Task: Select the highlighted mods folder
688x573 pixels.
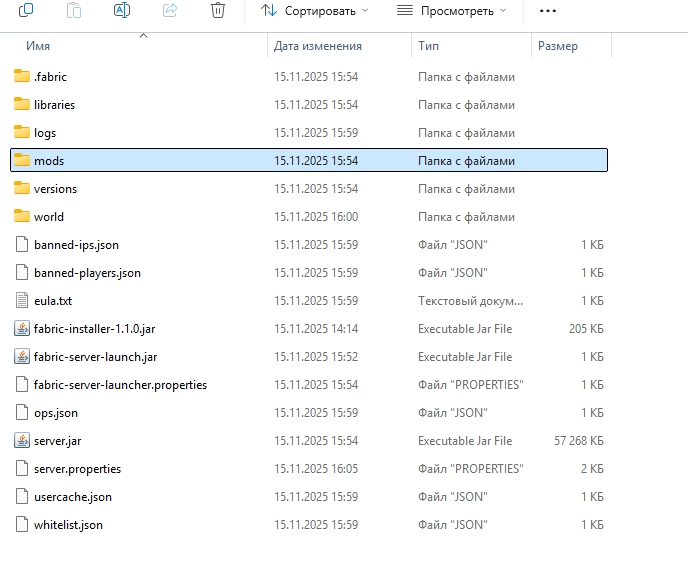Action: (x=49, y=161)
